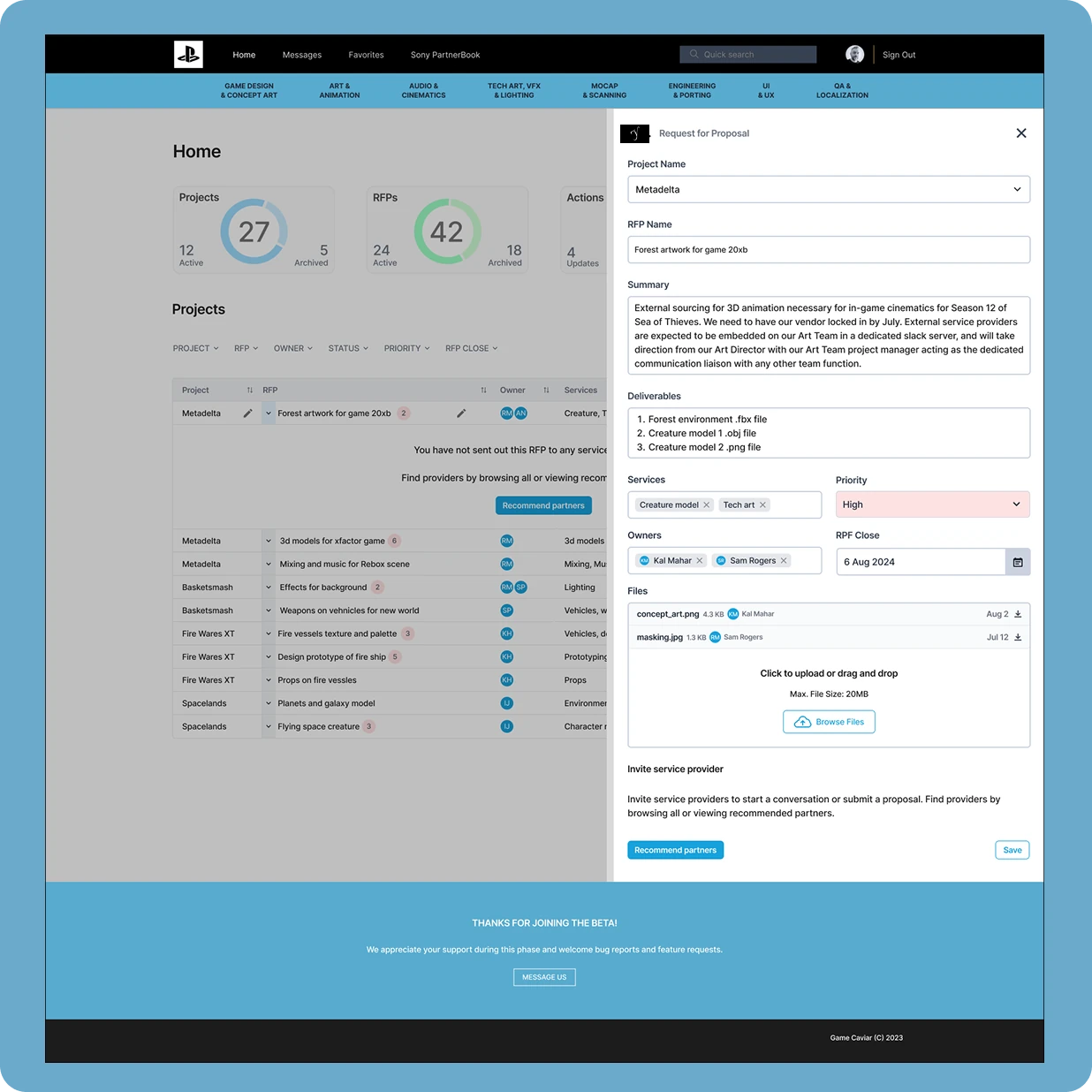The height and width of the screenshot is (1092, 1092).
Task: Click Browse Files to upload
Action: click(830, 722)
